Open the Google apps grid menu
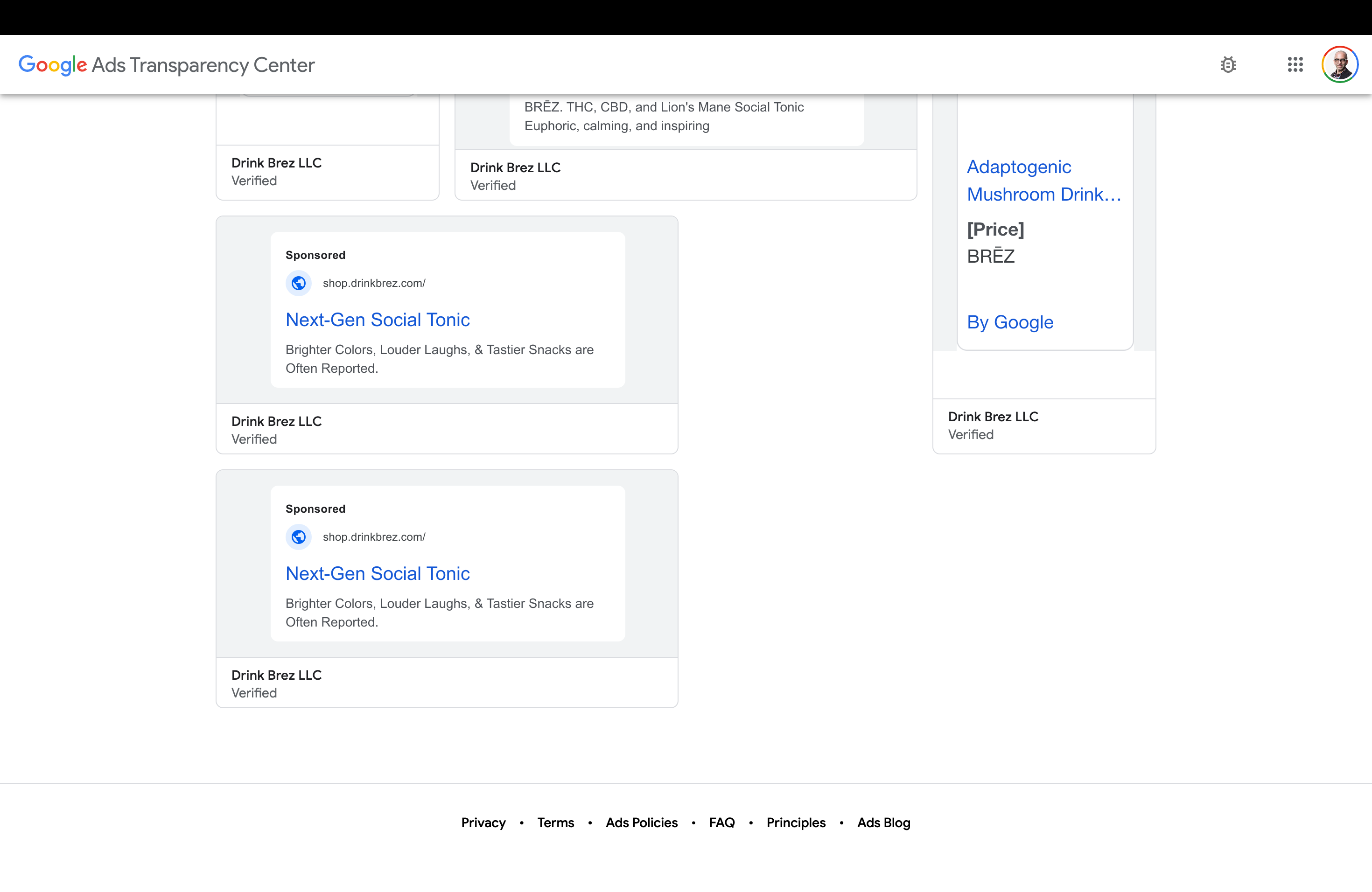Viewport: 1372px width, 892px height. [x=1295, y=64]
